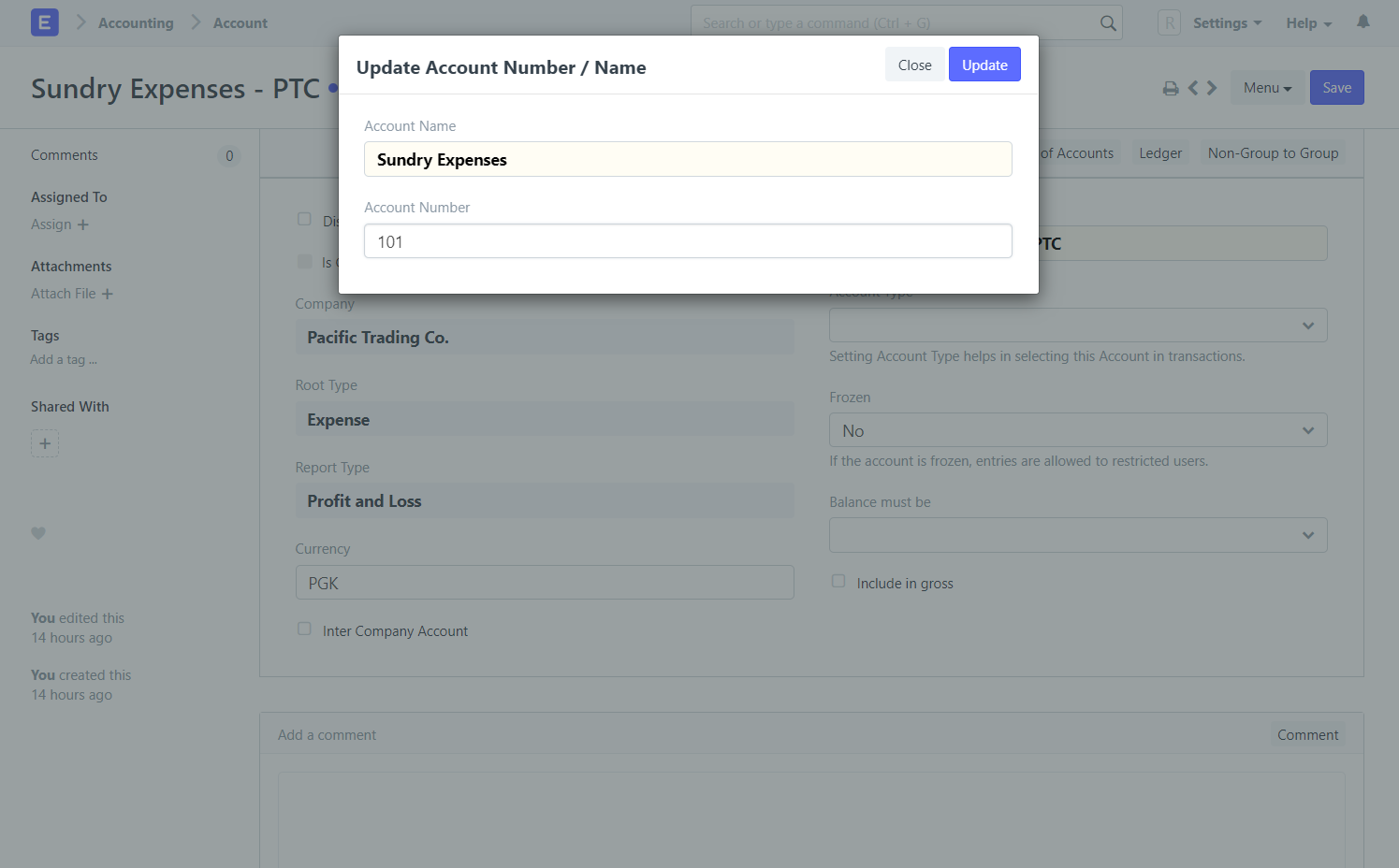Click Add a tag field
The image size is (1399, 868).
[x=64, y=360]
